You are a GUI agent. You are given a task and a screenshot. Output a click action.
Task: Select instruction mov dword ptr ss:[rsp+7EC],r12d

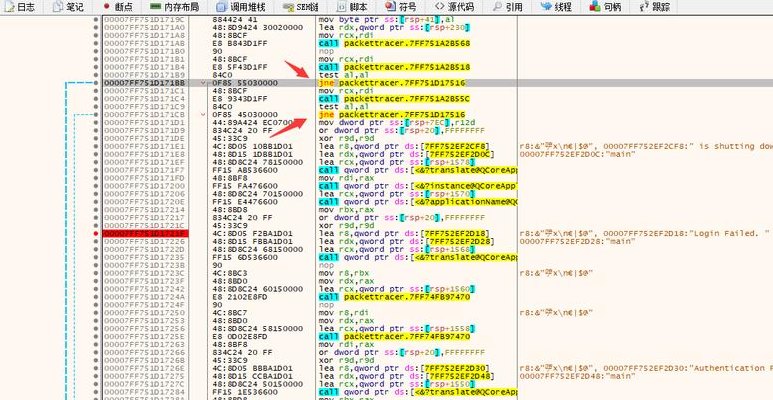(x=397, y=122)
